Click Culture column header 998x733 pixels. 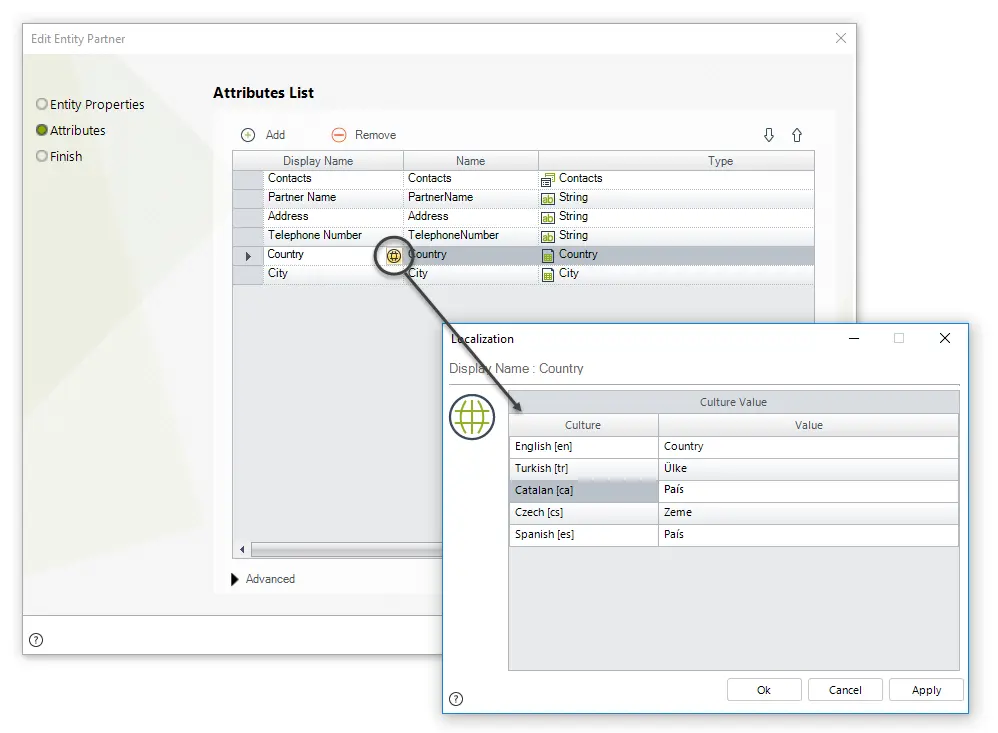tap(583, 425)
